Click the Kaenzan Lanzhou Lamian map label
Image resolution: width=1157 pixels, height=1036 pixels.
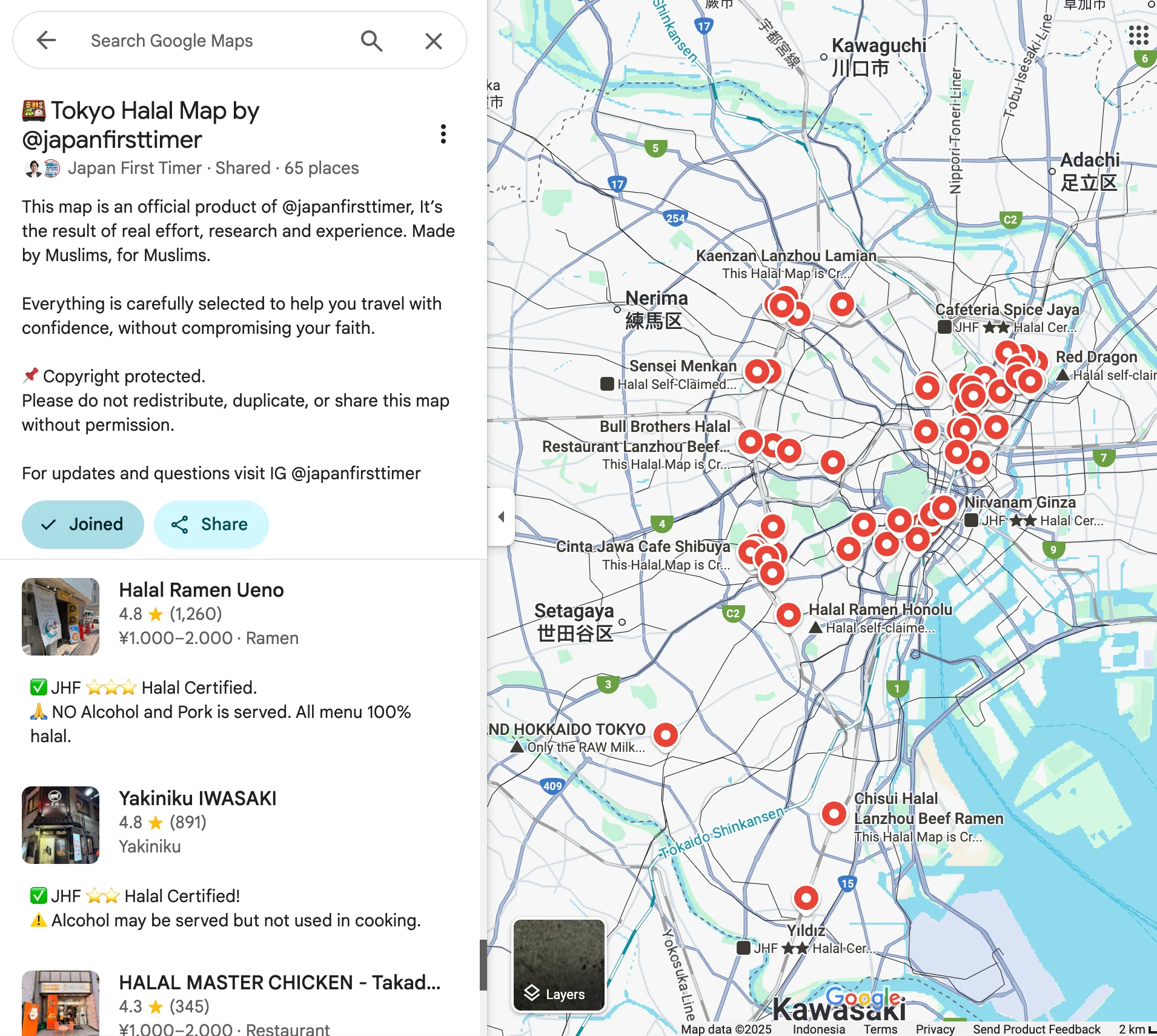pos(786,256)
